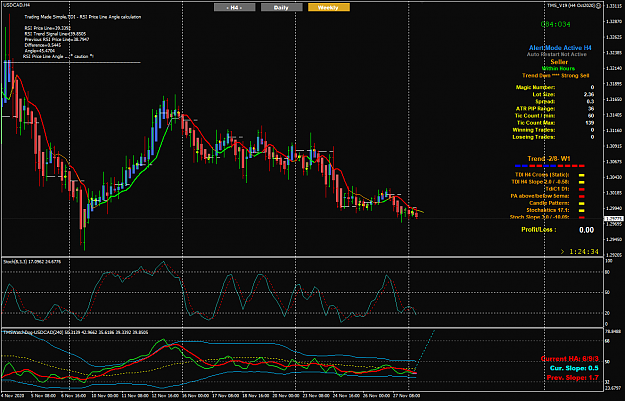Click the Cur. Slope: 0.5 label
The width and height of the screenshot is (625, 401).
click(x=574, y=368)
